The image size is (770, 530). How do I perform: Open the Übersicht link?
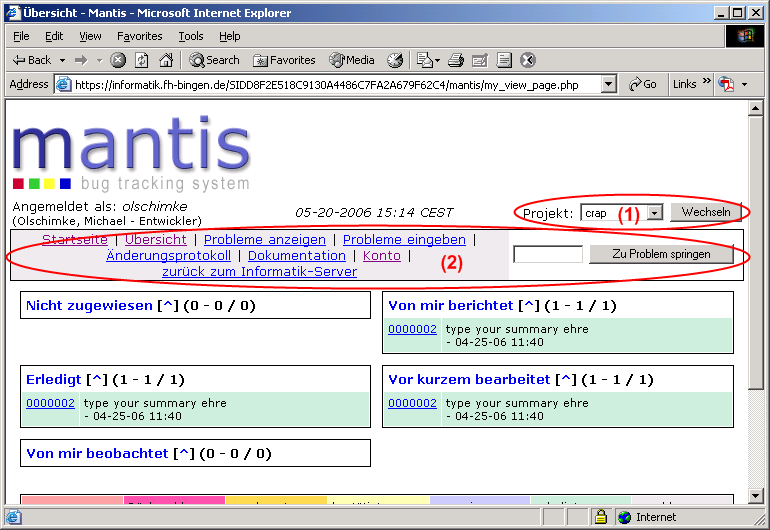[156, 240]
